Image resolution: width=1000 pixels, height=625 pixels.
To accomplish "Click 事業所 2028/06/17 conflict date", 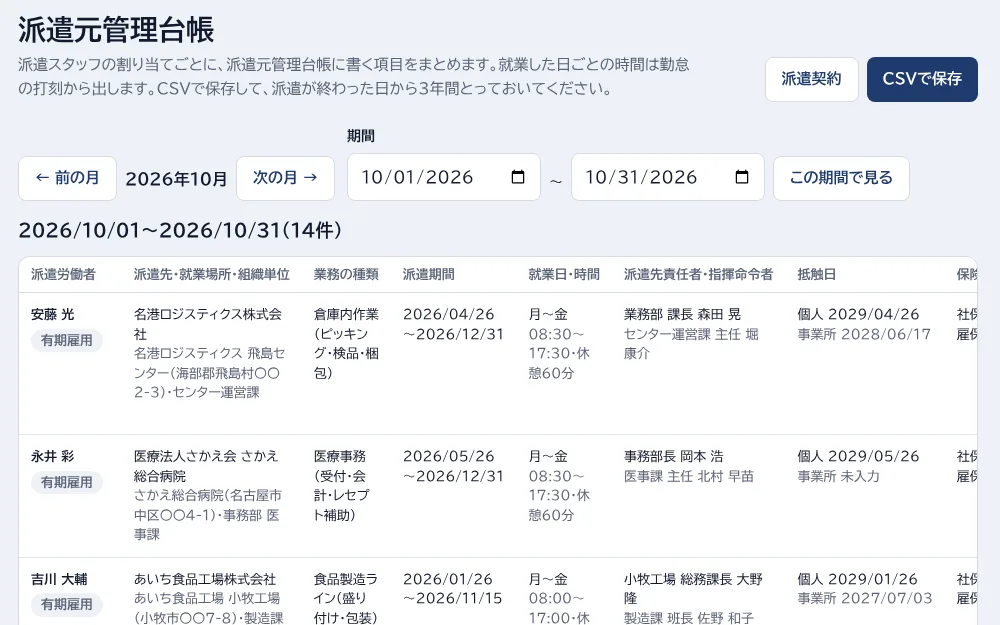I will (x=864, y=334).
